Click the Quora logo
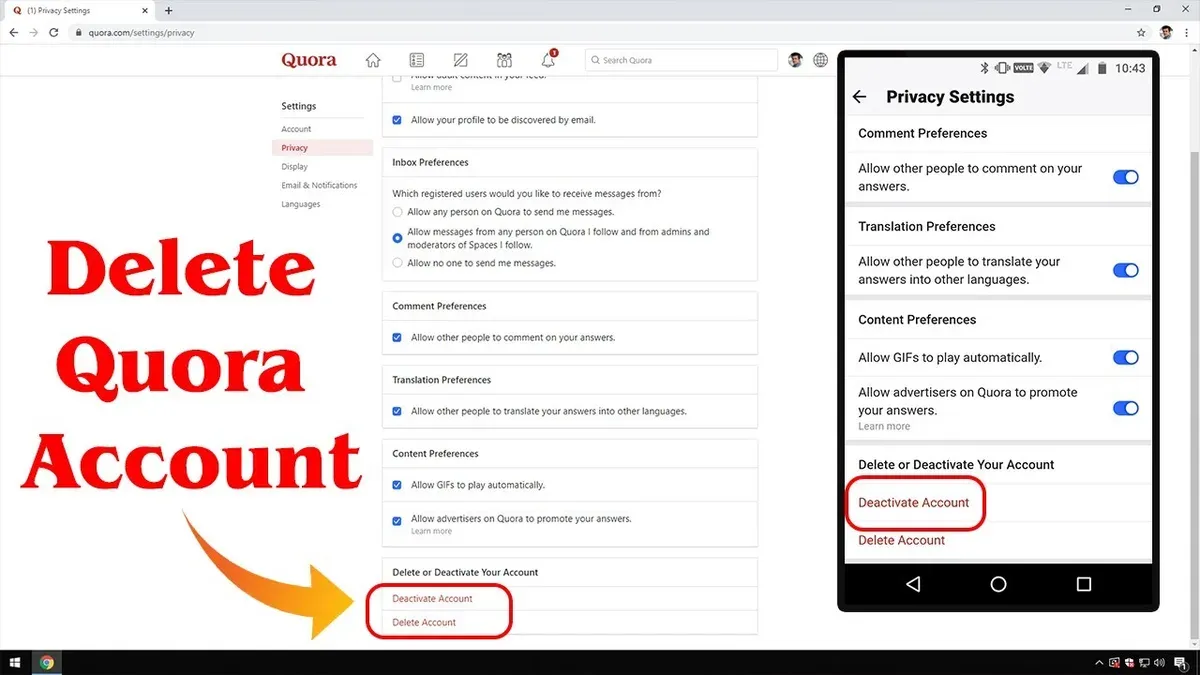The image size is (1200, 675). point(309,60)
